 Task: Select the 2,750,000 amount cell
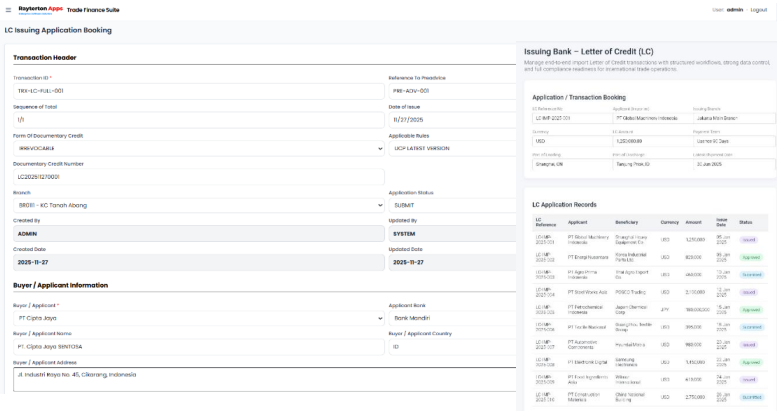(x=695, y=397)
